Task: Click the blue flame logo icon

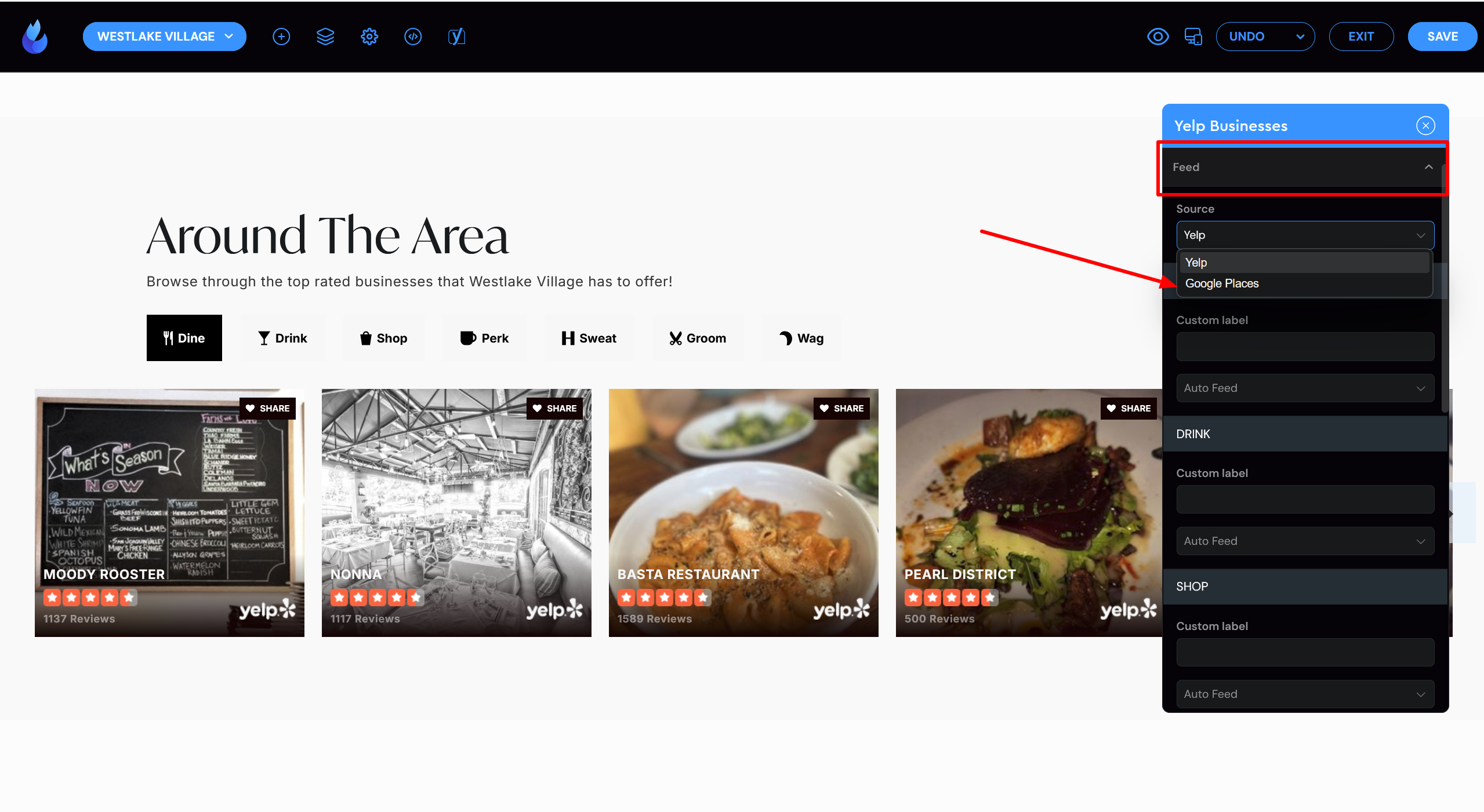Action: click(x=35, y=37)
